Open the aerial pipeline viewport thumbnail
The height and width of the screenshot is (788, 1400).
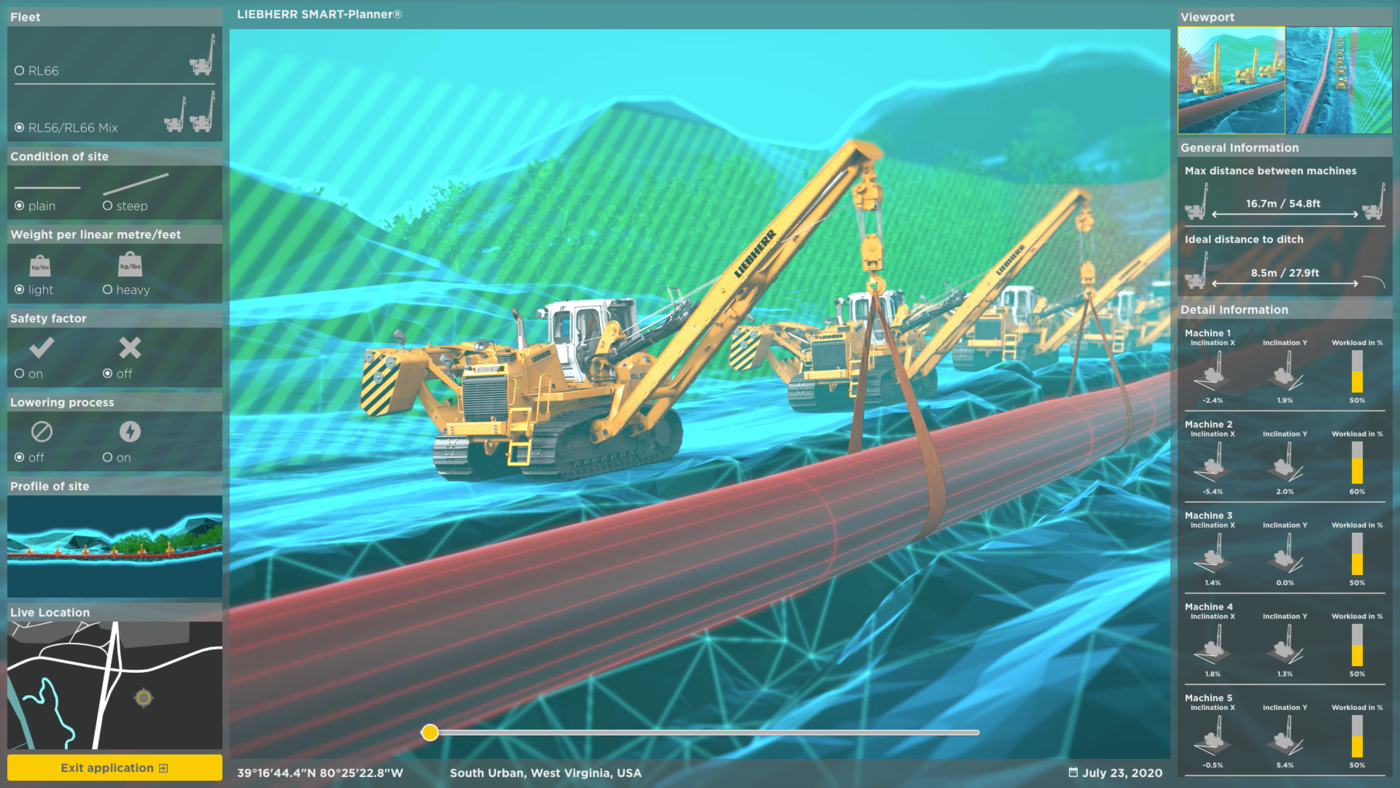tap(1339, 80)
